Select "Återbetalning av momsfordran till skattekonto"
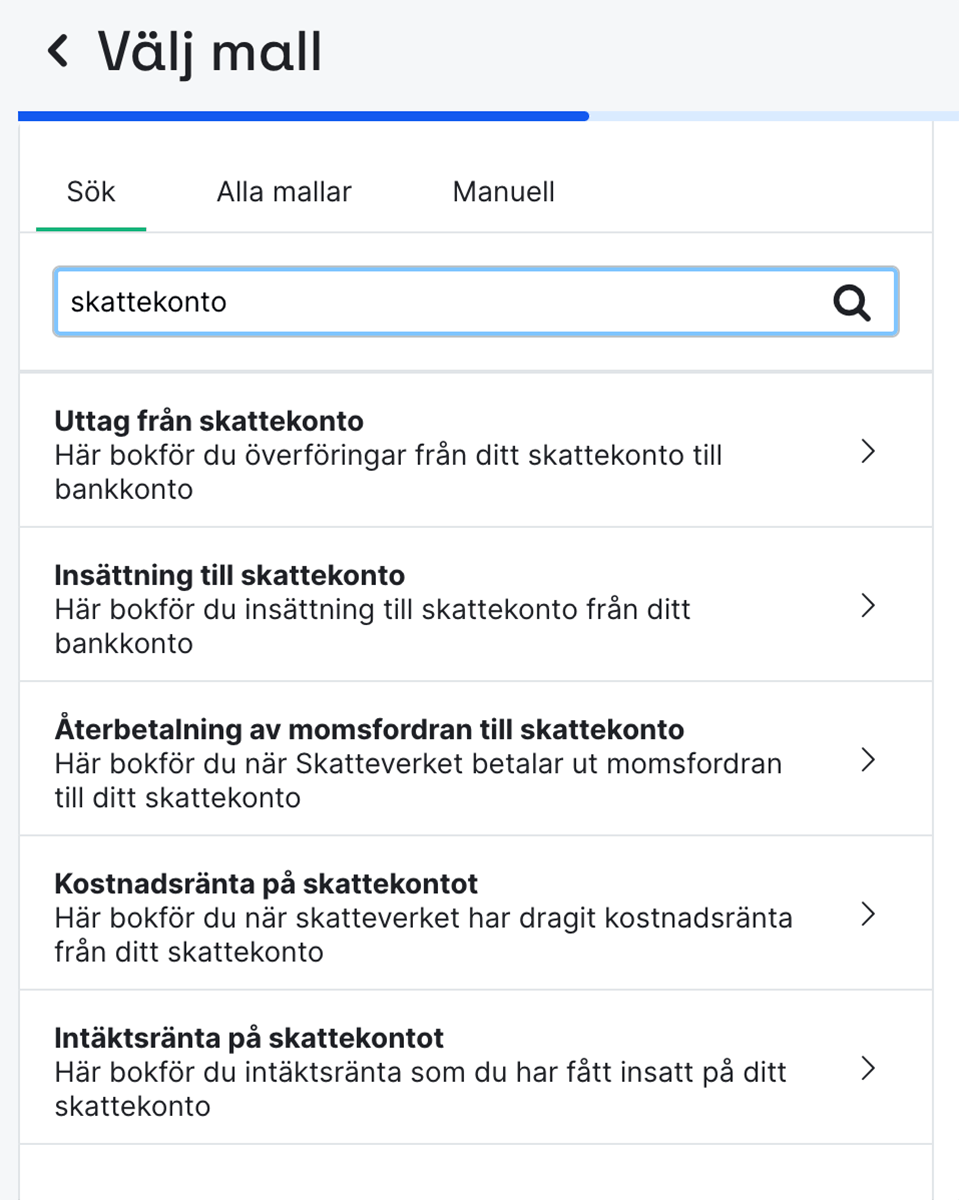This screenshot has height=1200, width=959. tap(400, 760)
